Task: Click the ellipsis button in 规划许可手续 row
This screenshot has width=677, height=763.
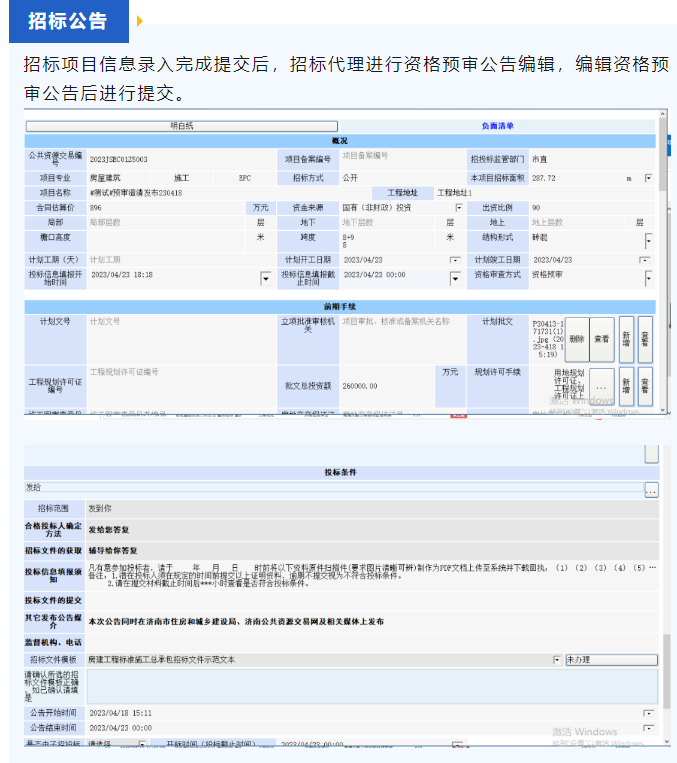Action: (x=601, y=385)
